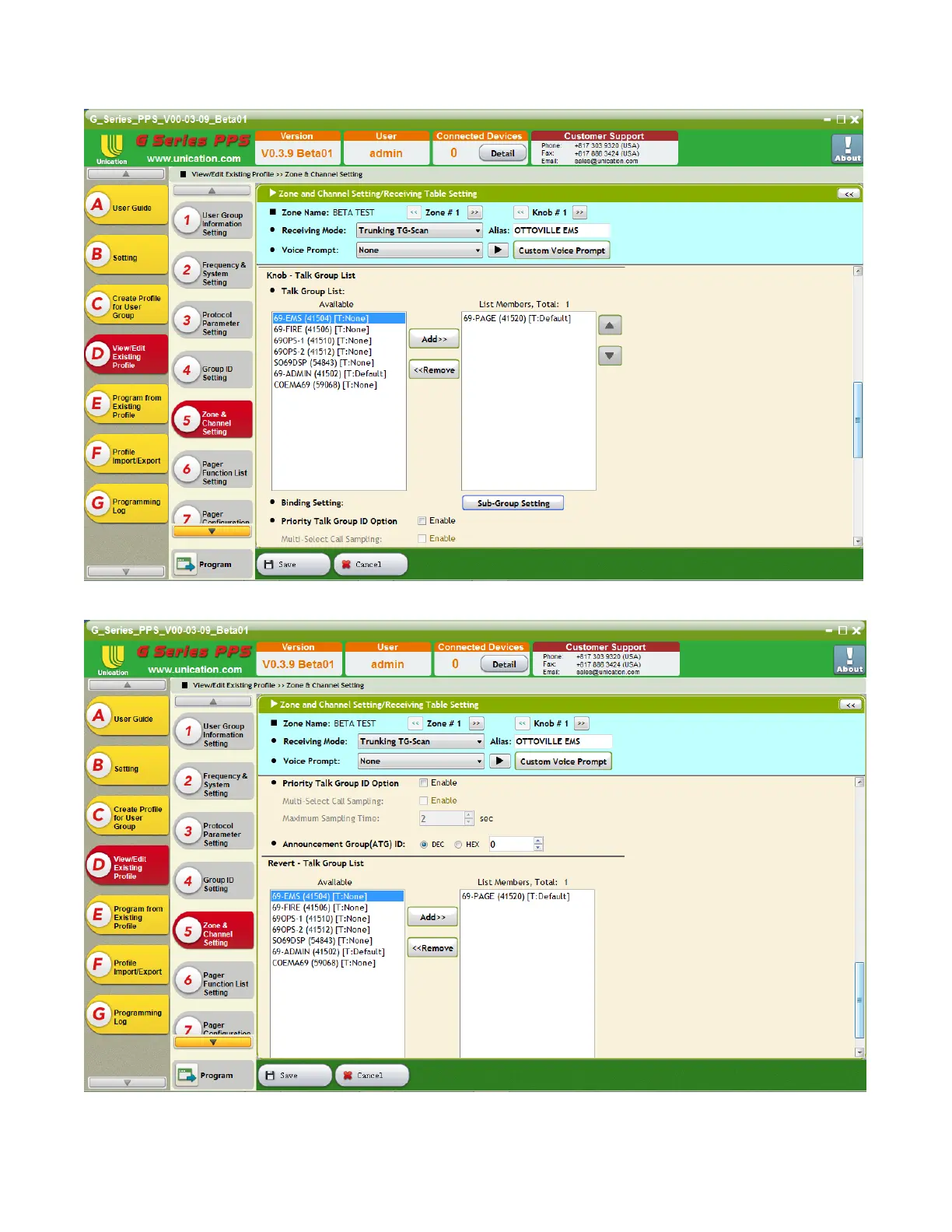Open Receiving Mode dropdown in bottom window

click(421, 741)
